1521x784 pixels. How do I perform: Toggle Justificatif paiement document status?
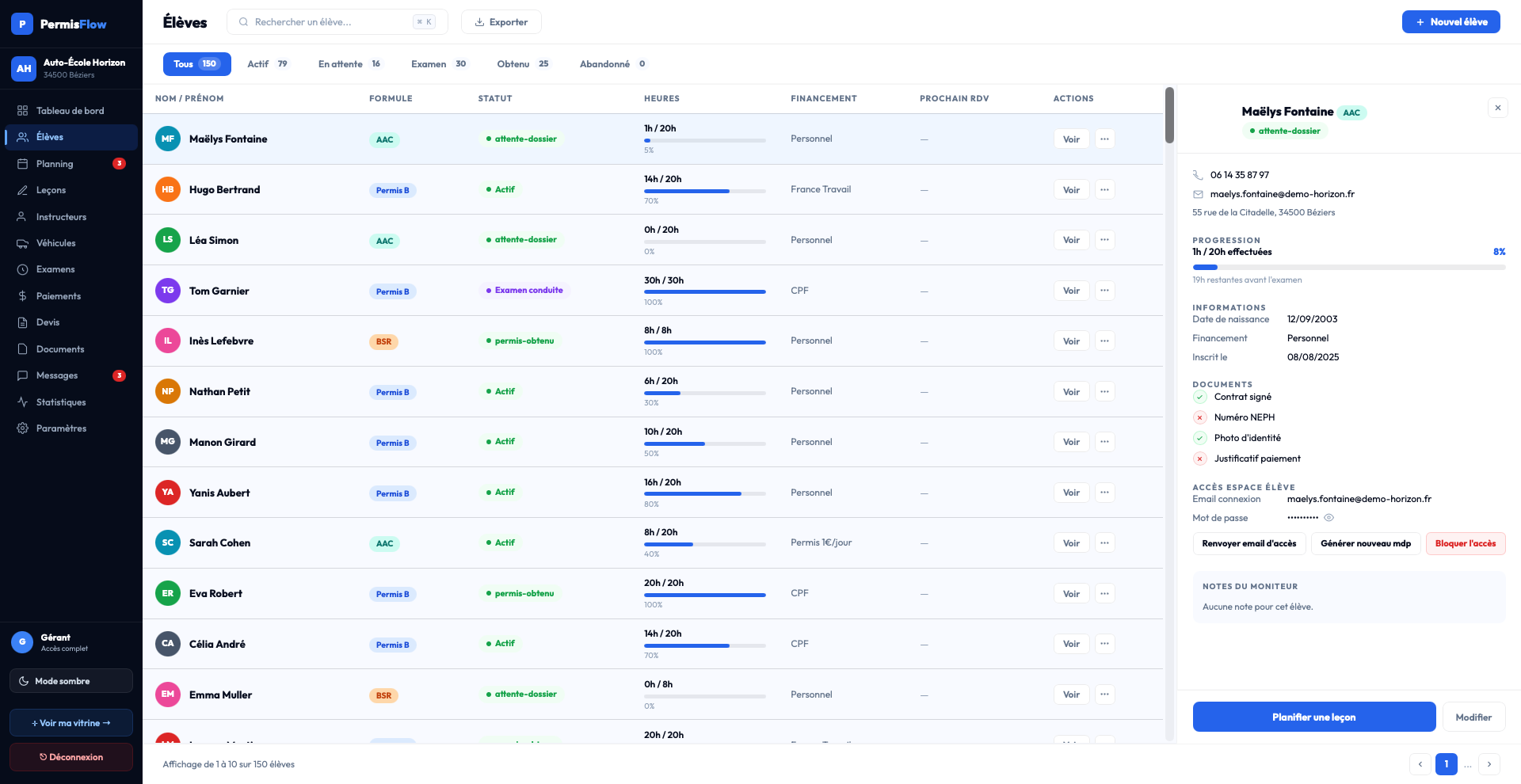1199,459
